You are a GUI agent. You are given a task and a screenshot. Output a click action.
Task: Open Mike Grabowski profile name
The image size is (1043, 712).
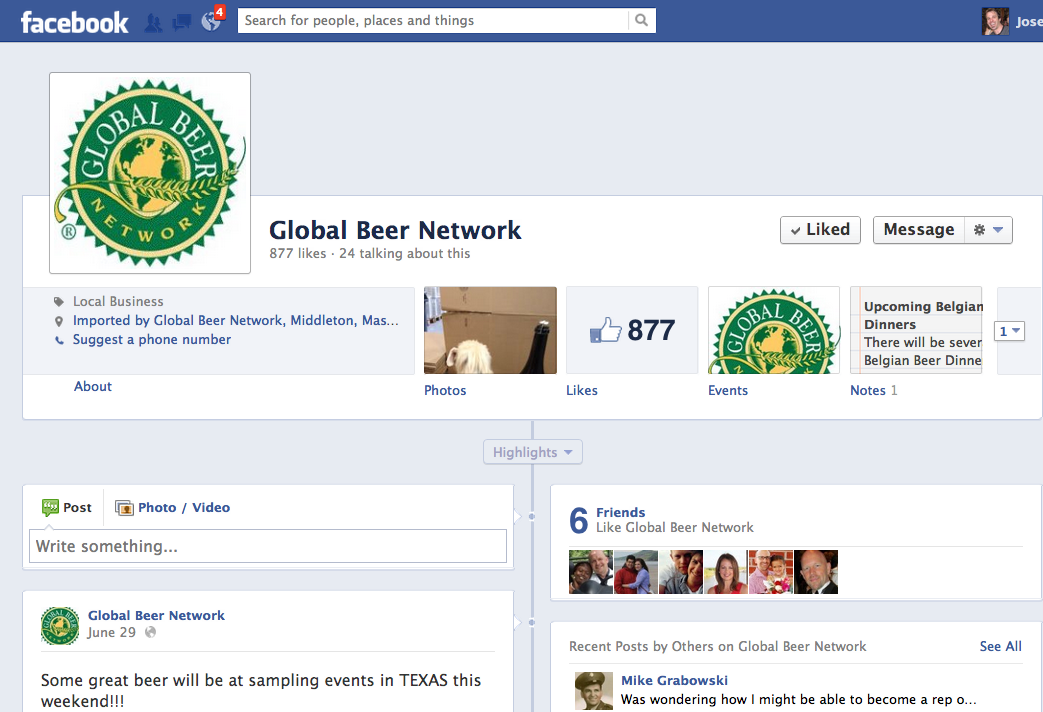[674, 680]
